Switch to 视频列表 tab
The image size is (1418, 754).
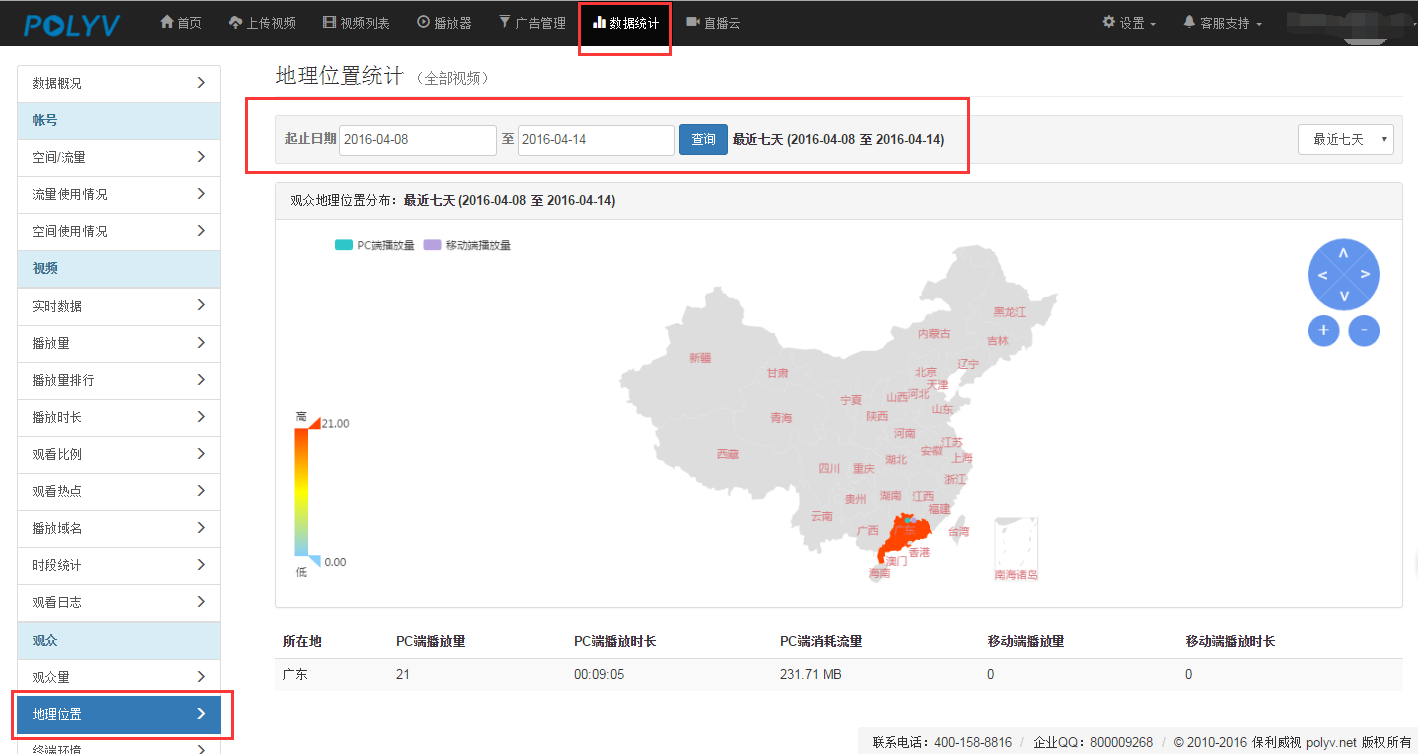356,23
